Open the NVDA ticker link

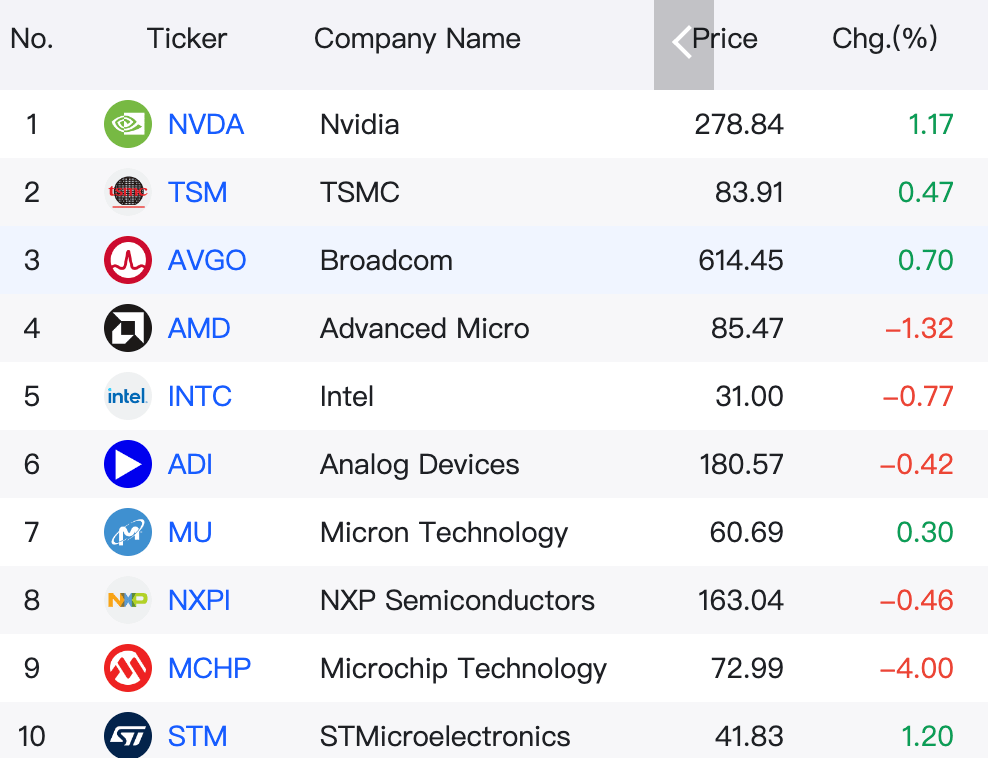pyautogui.click(x=205, y=124)
